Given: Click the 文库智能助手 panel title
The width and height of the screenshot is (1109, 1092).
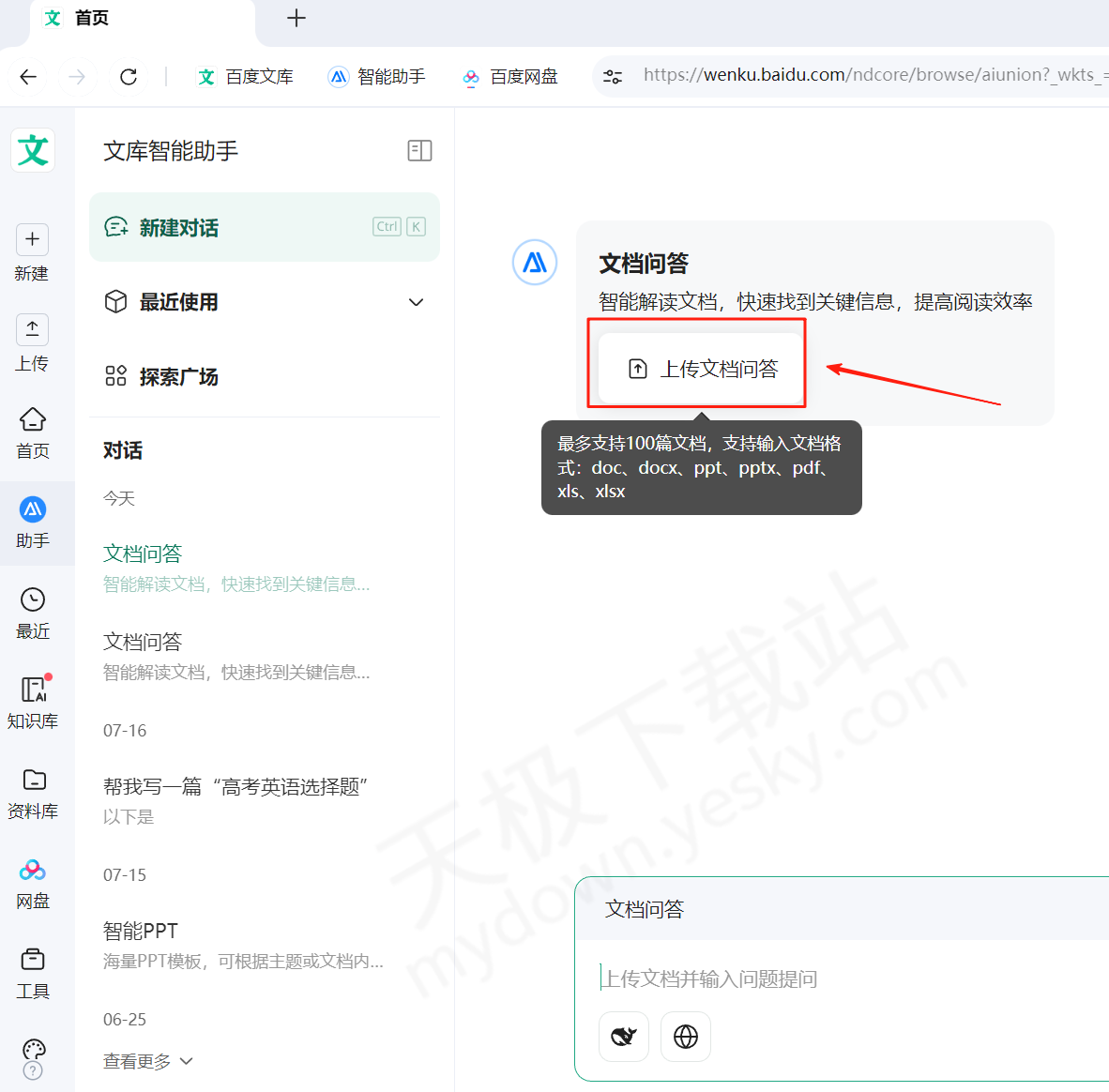Looking at the screenshot, I should [171, 151].
